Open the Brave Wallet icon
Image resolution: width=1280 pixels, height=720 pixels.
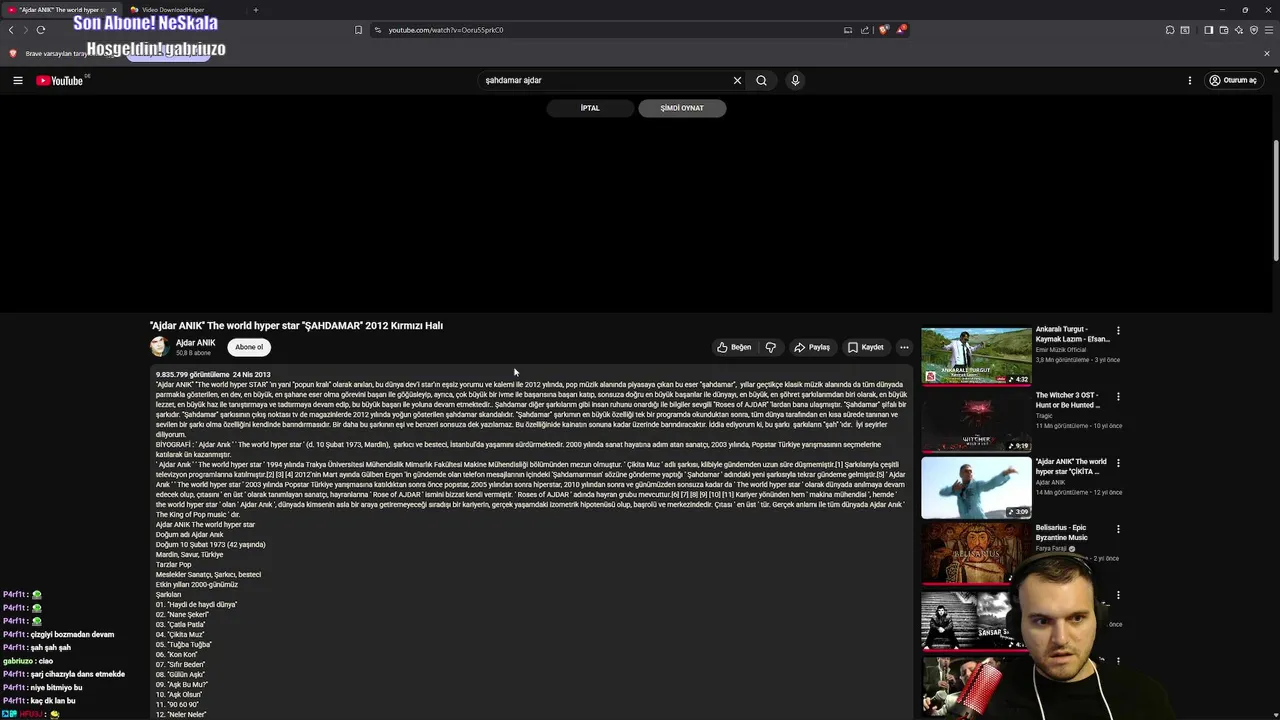tap(1223, 30)
